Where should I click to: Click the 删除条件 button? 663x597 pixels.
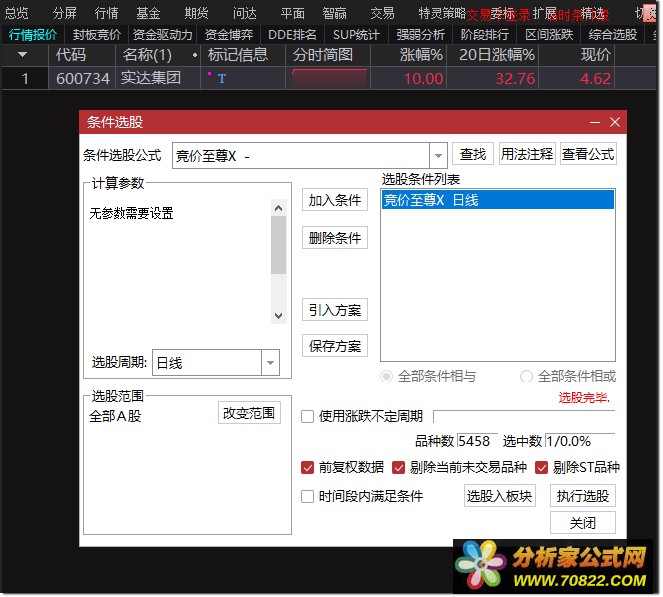[335, 238]
